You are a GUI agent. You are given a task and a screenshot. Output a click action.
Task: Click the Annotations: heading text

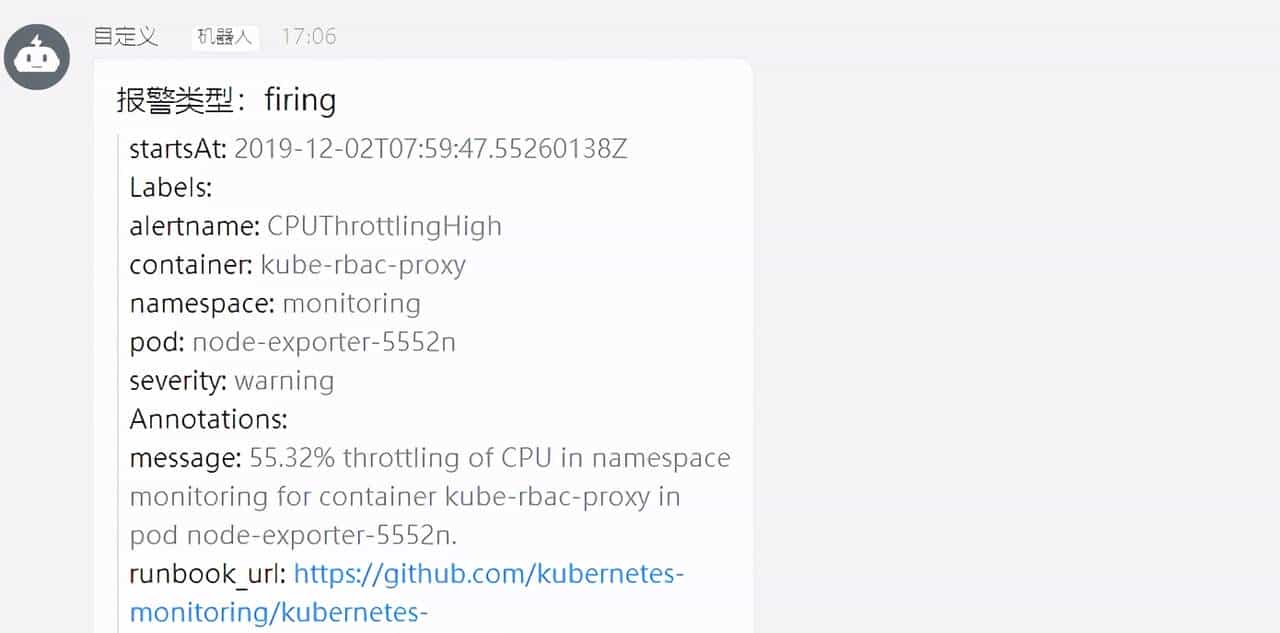[208, 419]
